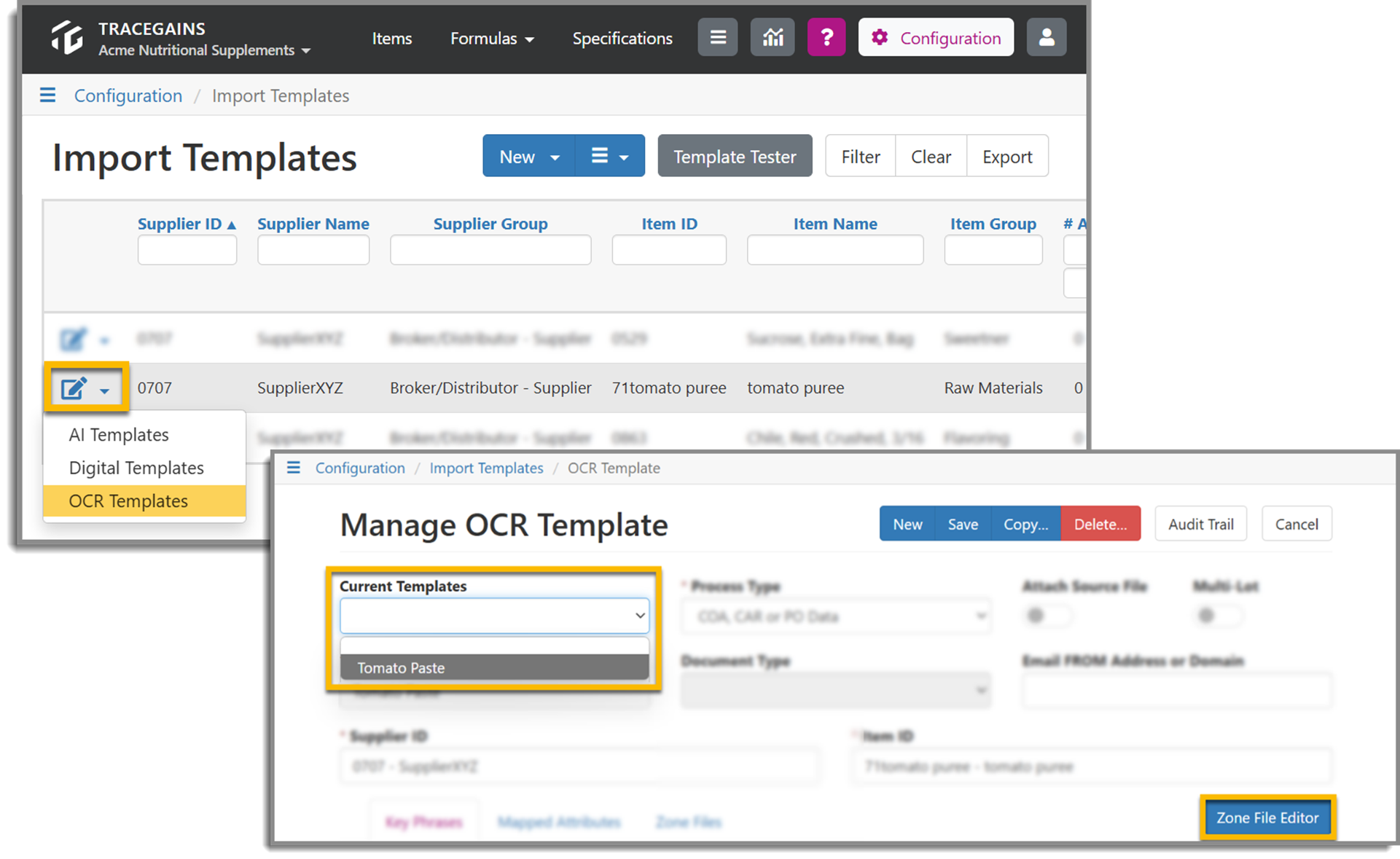The width and height of the screenshot is (1400, 859).
Task: Open the Current Templates combo box
Action: click(494, 616)
